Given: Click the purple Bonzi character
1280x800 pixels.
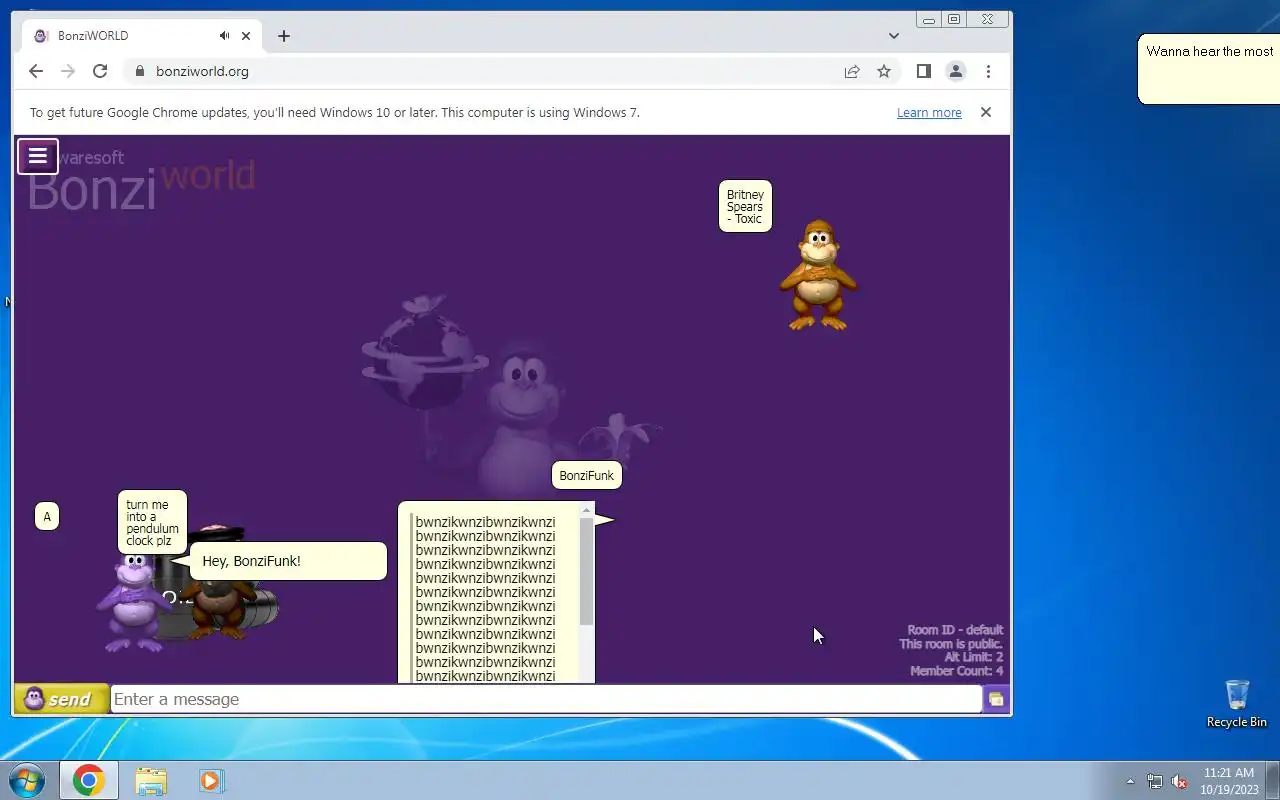Looking at the screenshot, I should click(x=133, y=602).
